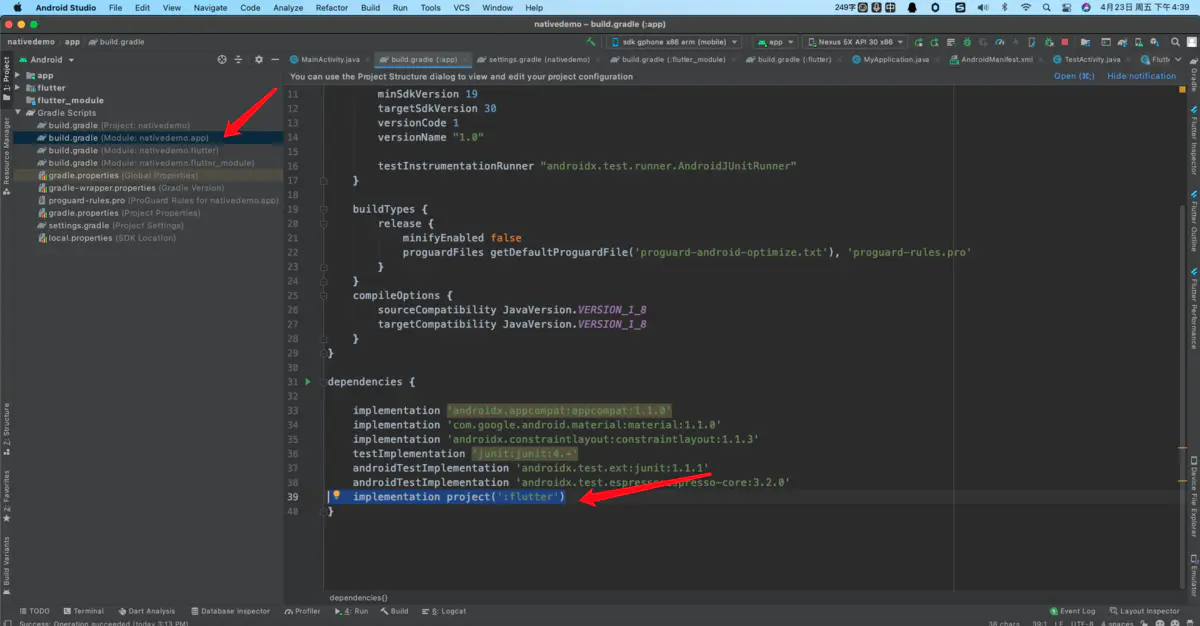This screenshot has height=626, width=1200.
Task: Open sdk gphone x86 arm device dropdown
Action: click(x=676, y=42)
